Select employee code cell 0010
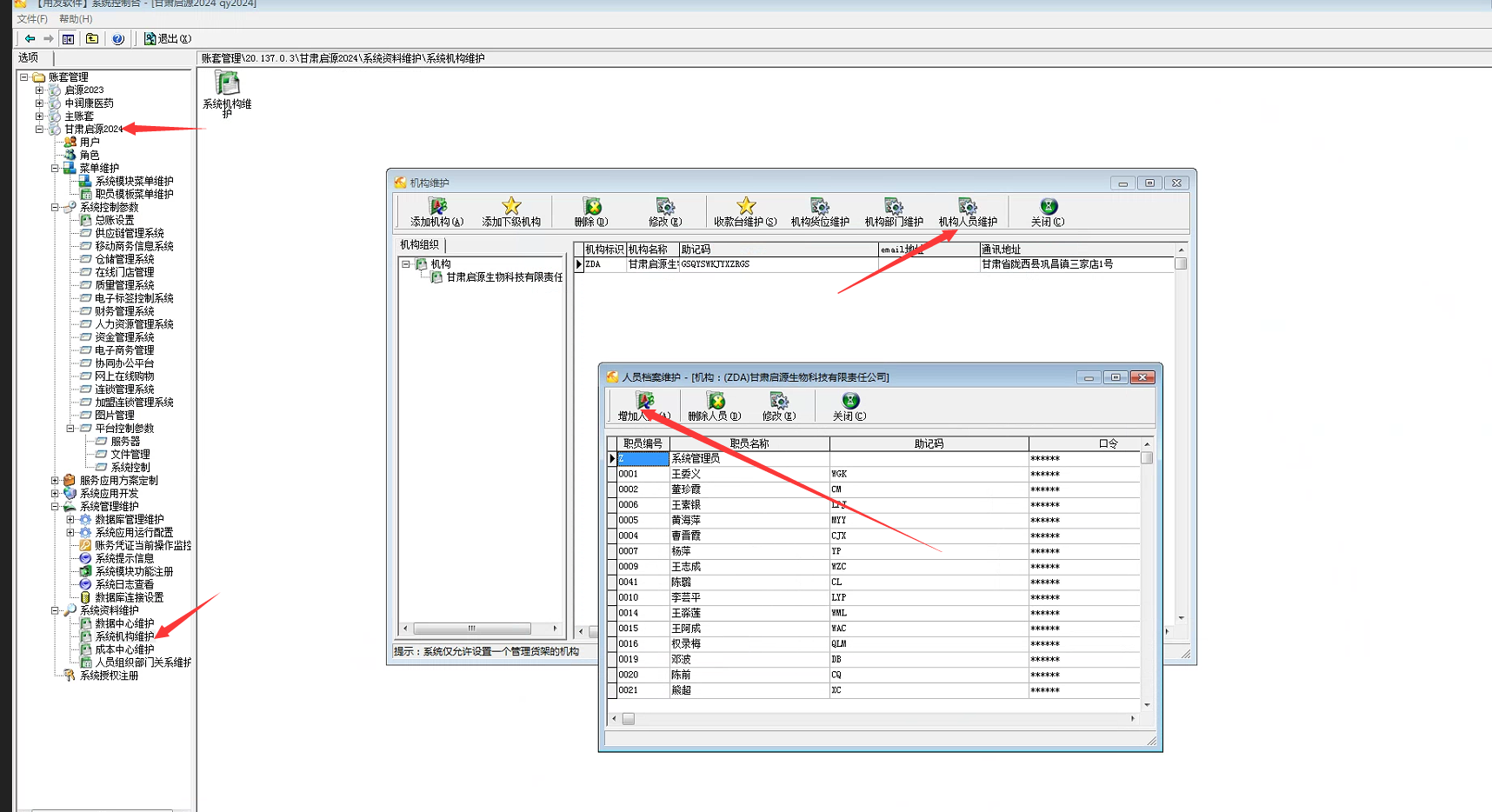Viewport: 1492px width, 812px height. 643,597
